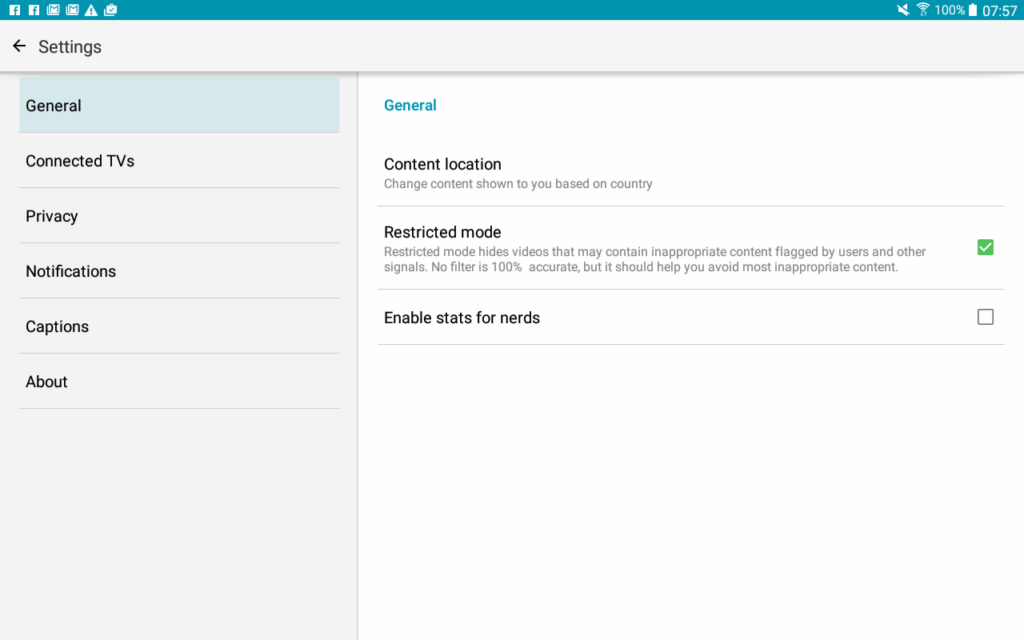The image size is (1024, 640).
Task: Tap the warning triangle status icon
Action: click(x=91, y=10)
